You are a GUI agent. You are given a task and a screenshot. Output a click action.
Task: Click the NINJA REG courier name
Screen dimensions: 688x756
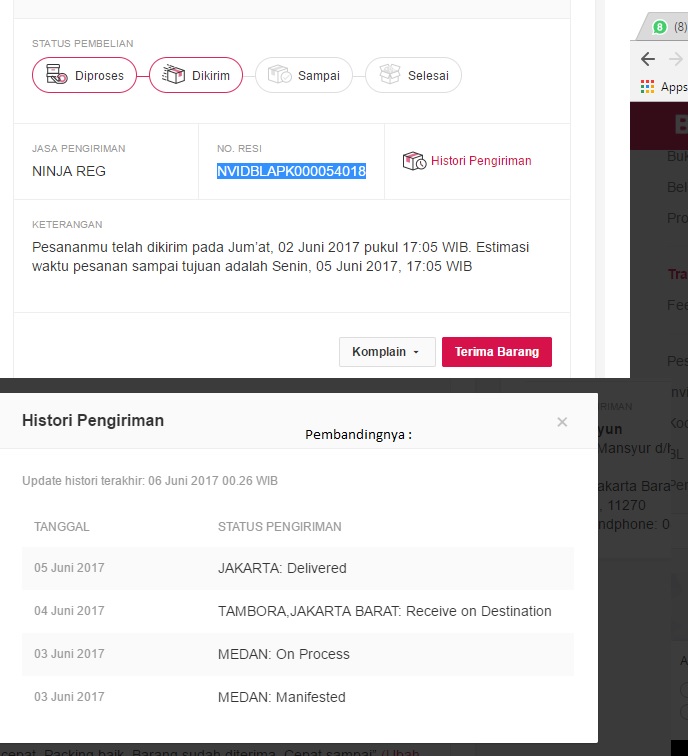[x=69, y=171]
